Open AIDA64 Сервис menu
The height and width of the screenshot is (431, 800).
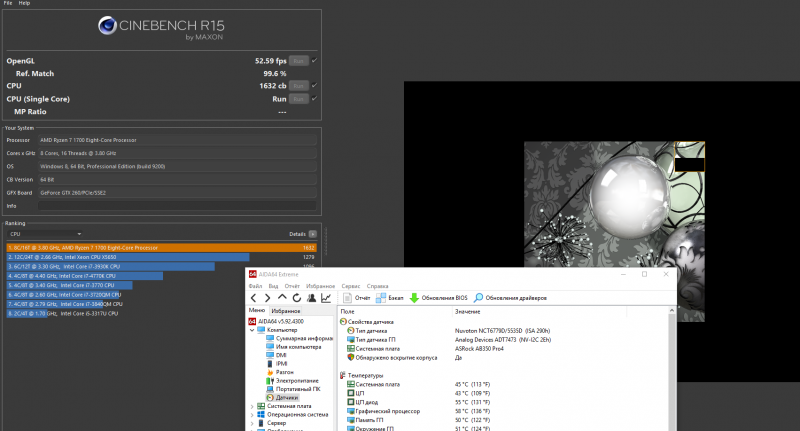pyautogui.click(x=351, y=286)
